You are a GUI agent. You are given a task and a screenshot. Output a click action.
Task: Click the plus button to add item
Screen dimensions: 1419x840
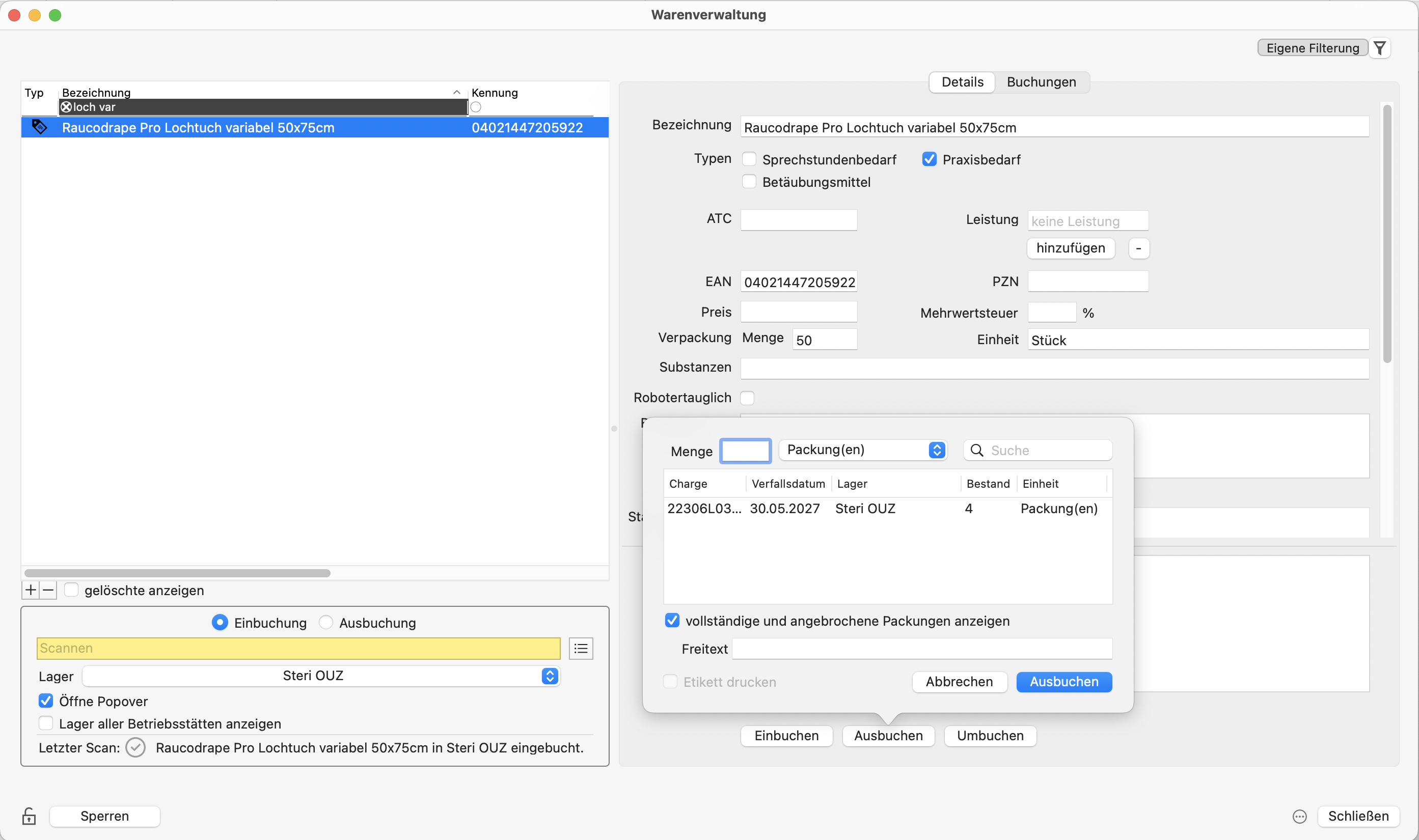click(31, 590)
